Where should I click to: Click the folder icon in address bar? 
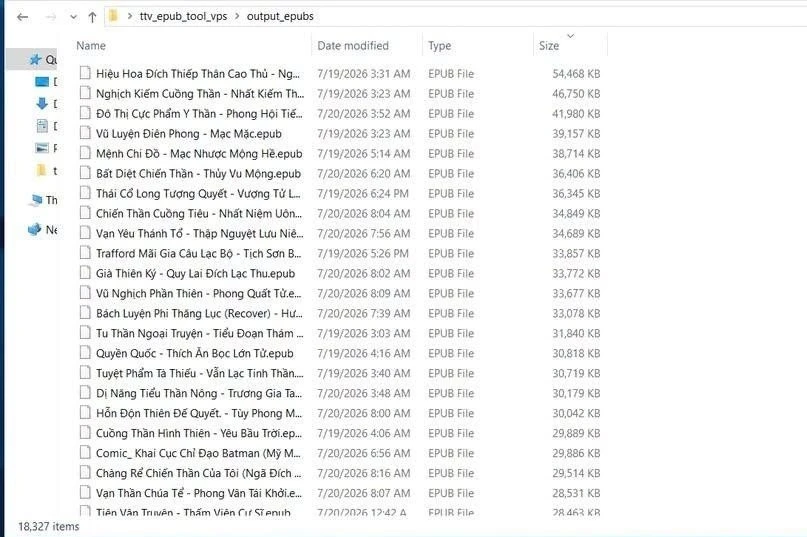113,16
